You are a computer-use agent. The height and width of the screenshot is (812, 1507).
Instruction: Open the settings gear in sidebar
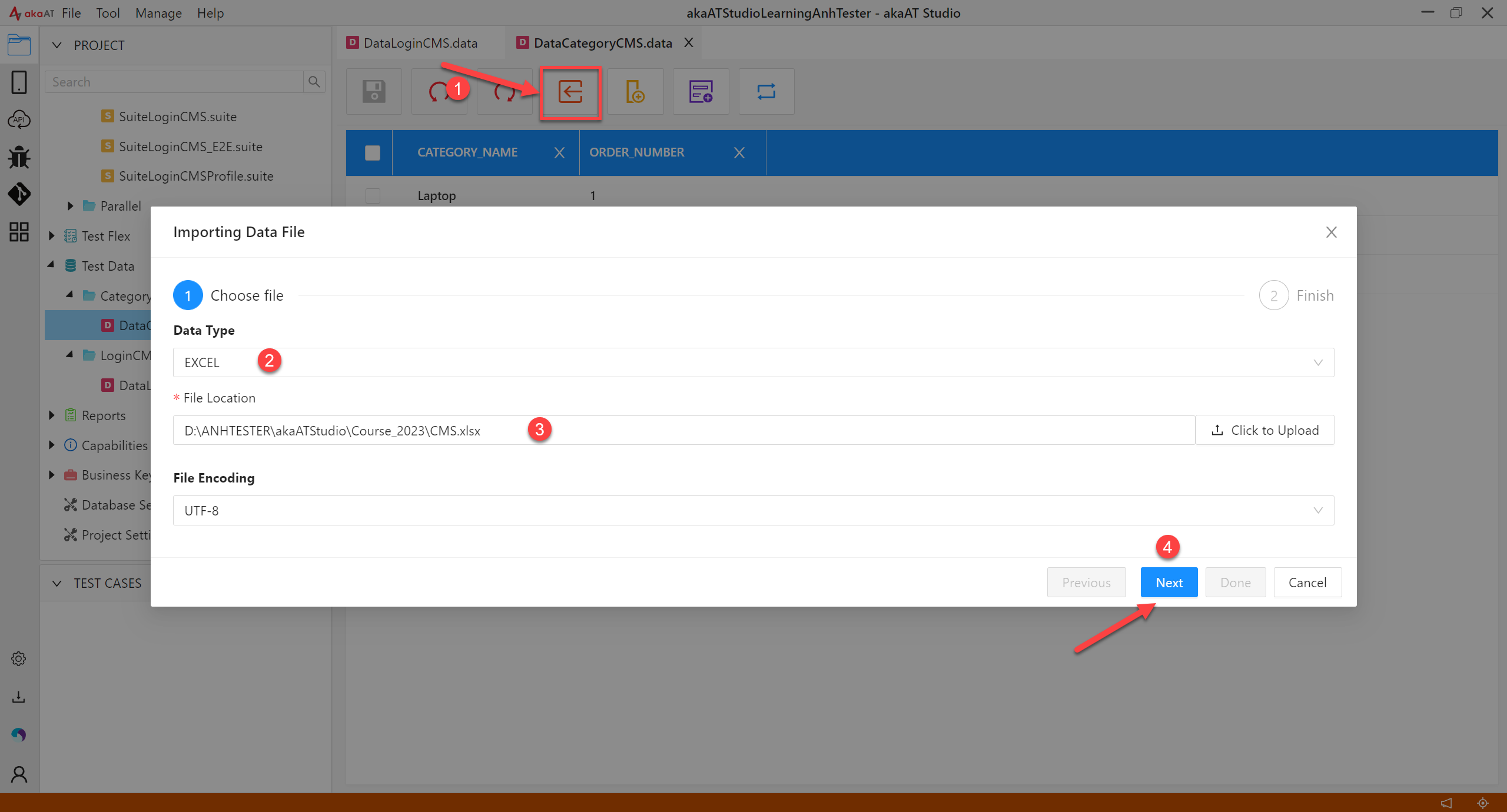click(19, 658)
